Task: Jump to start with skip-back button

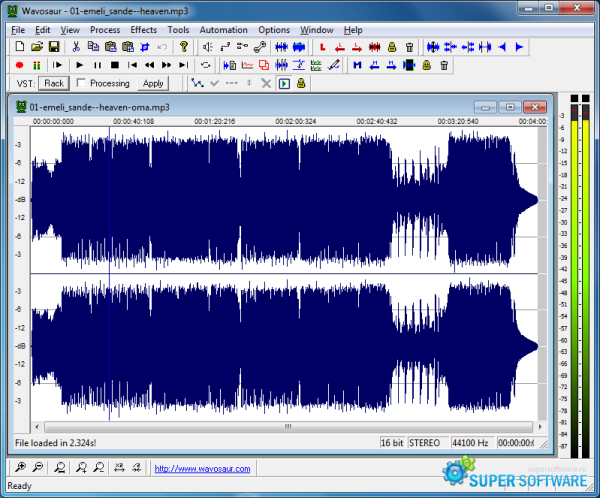Action: coord(132,65)
